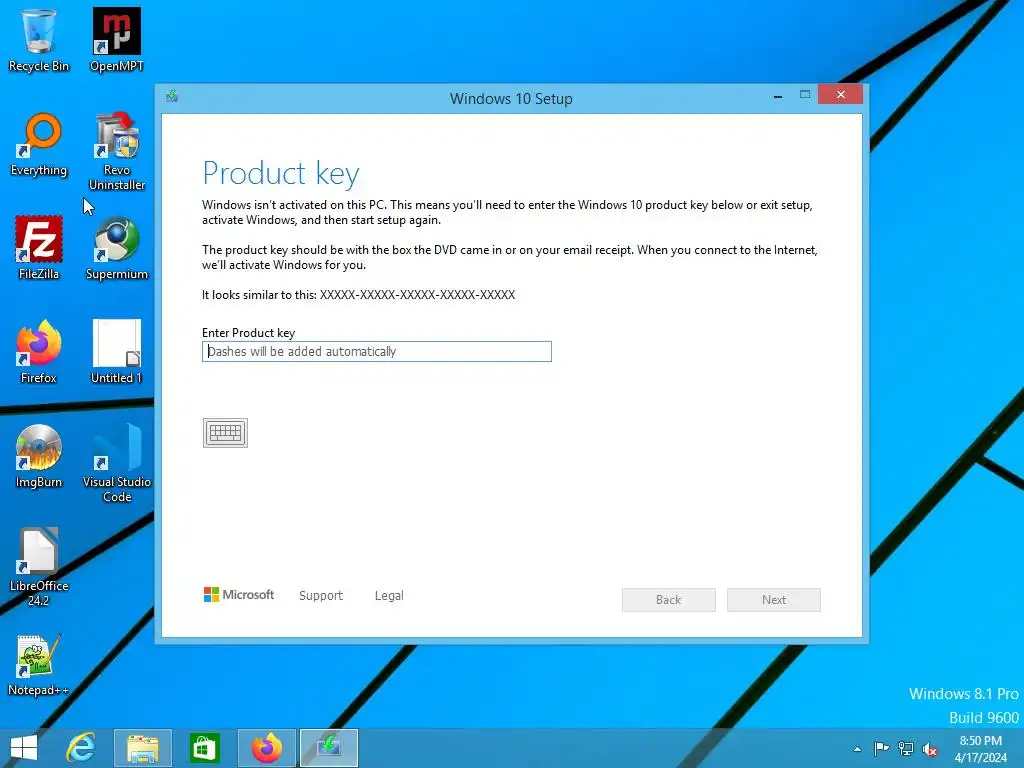1024x768 pixels.
Task: Select the Untitled 1 desktop file
Action: (117, 352)
